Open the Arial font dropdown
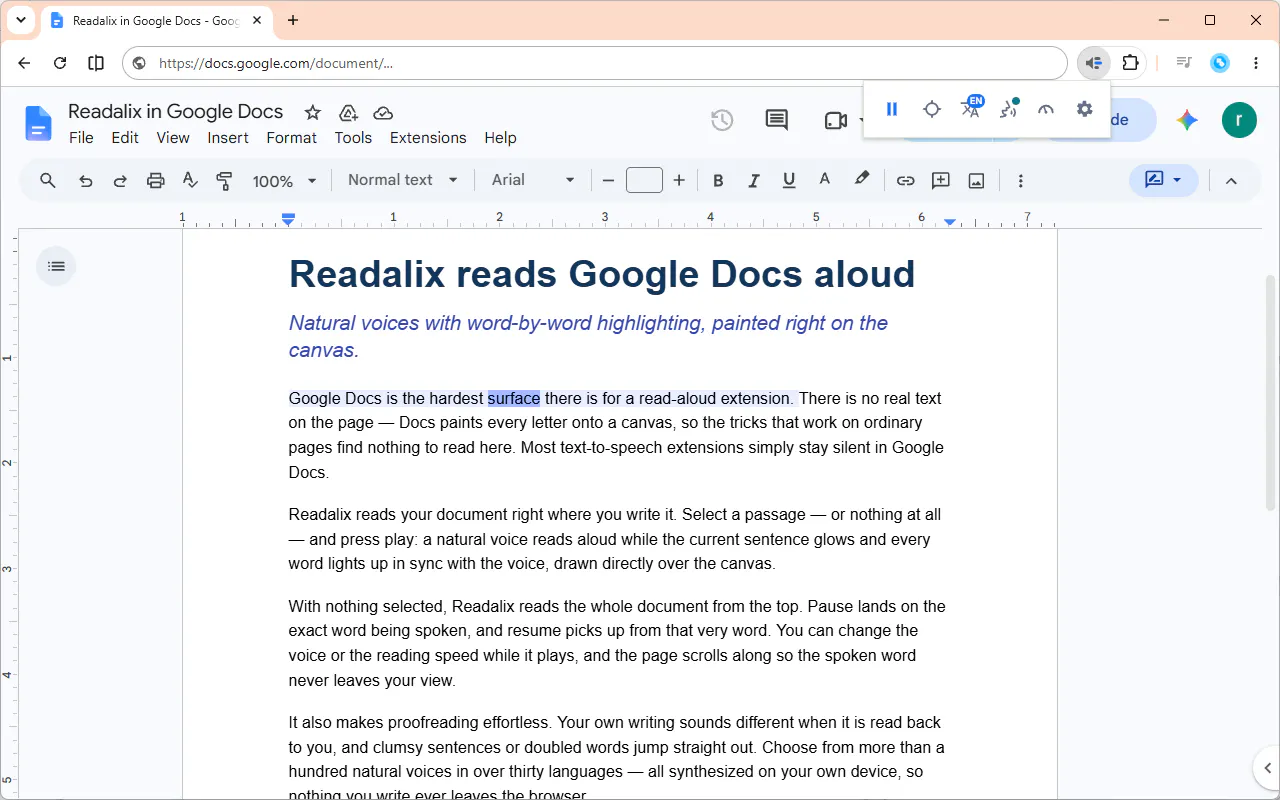 pyautogui.click(x=533, y=180)
